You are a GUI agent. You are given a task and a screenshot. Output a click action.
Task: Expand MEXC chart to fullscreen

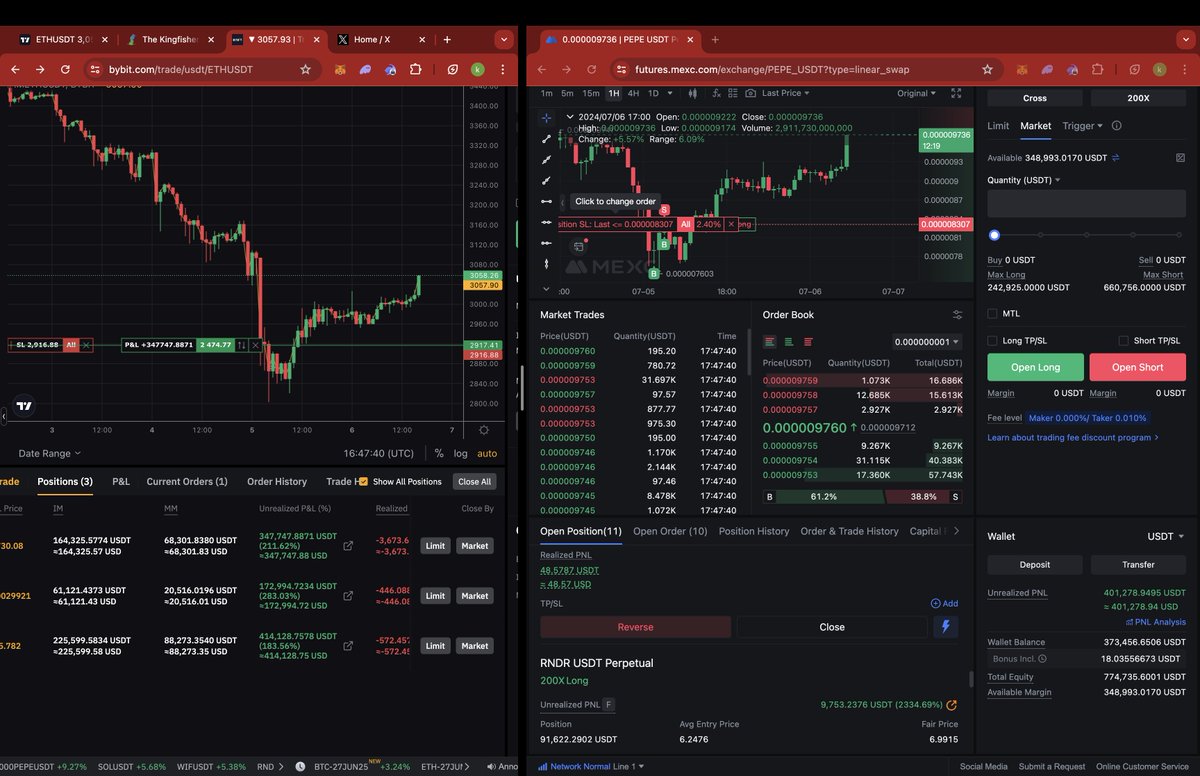(x=956, y=93)
